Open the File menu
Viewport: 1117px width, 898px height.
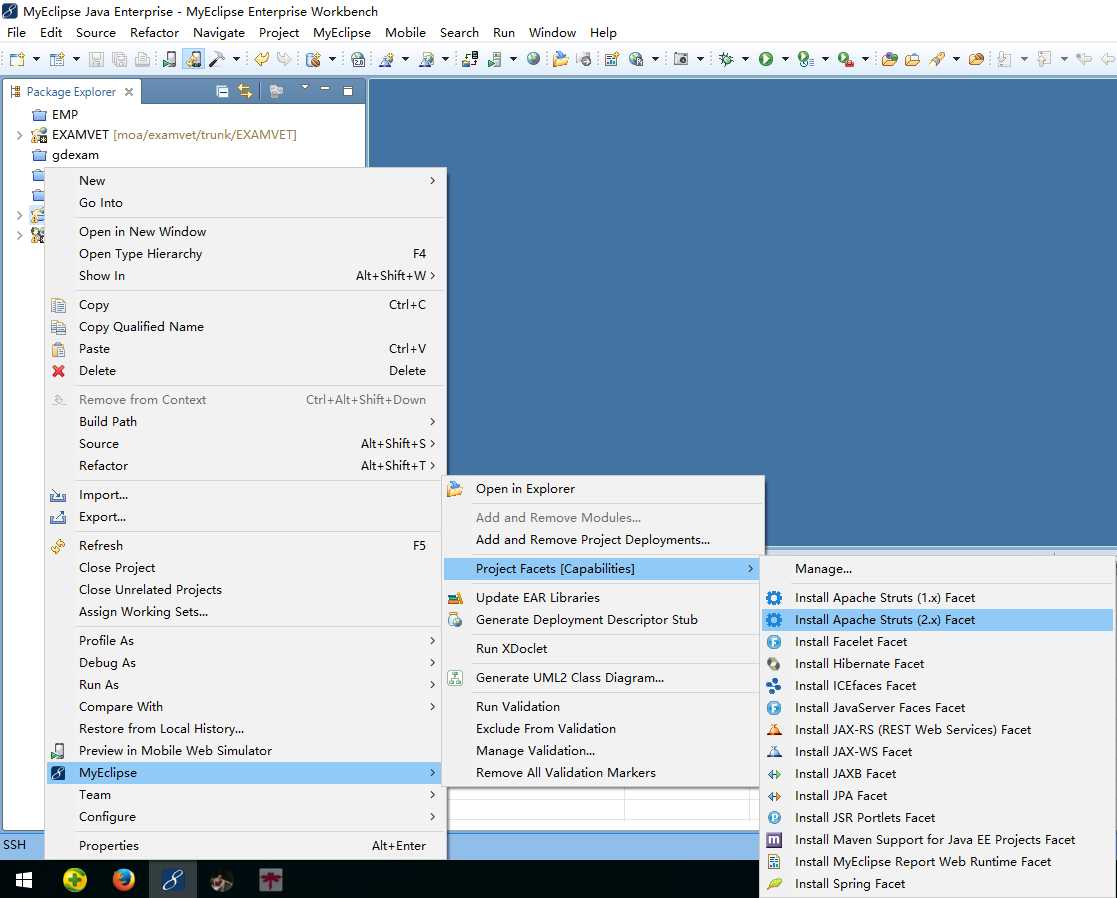coord(16,32)
